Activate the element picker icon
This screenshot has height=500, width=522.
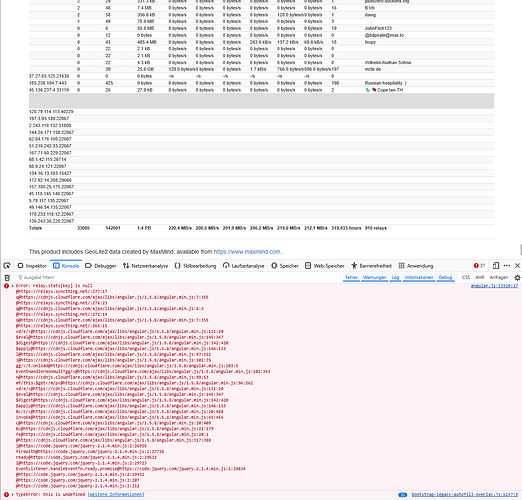pos(7,266)
